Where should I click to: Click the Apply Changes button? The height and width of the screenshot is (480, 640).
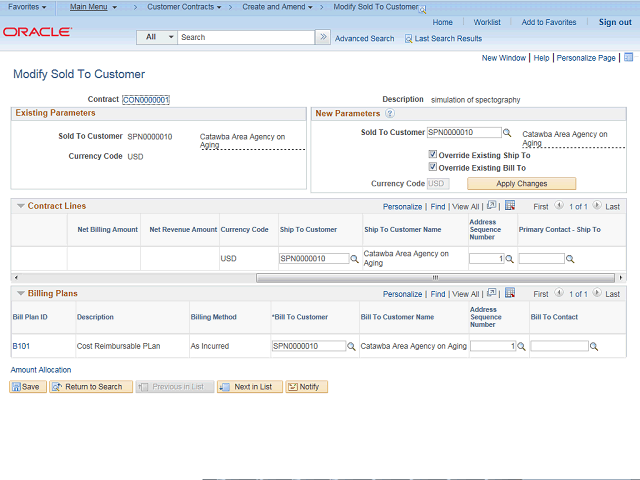[x=522, y=184]
